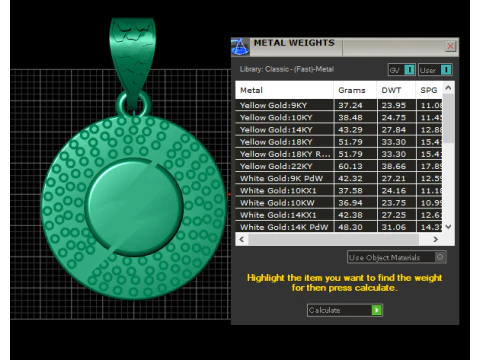Click the scroll down arrow of metal list
This screenshot has width=480, height=360.
coord(448,227)
